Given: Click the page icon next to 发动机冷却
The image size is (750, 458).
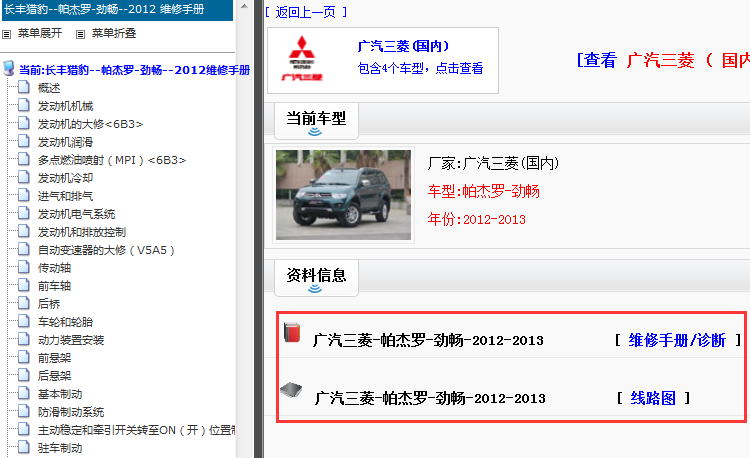Looking at the screenshot, I should [24, 177].
